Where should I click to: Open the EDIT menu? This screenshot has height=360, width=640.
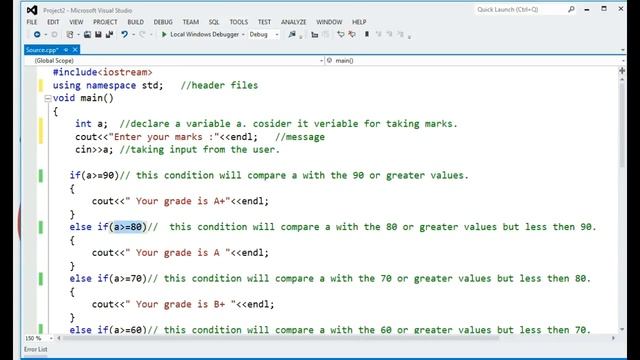click(53, 22)
